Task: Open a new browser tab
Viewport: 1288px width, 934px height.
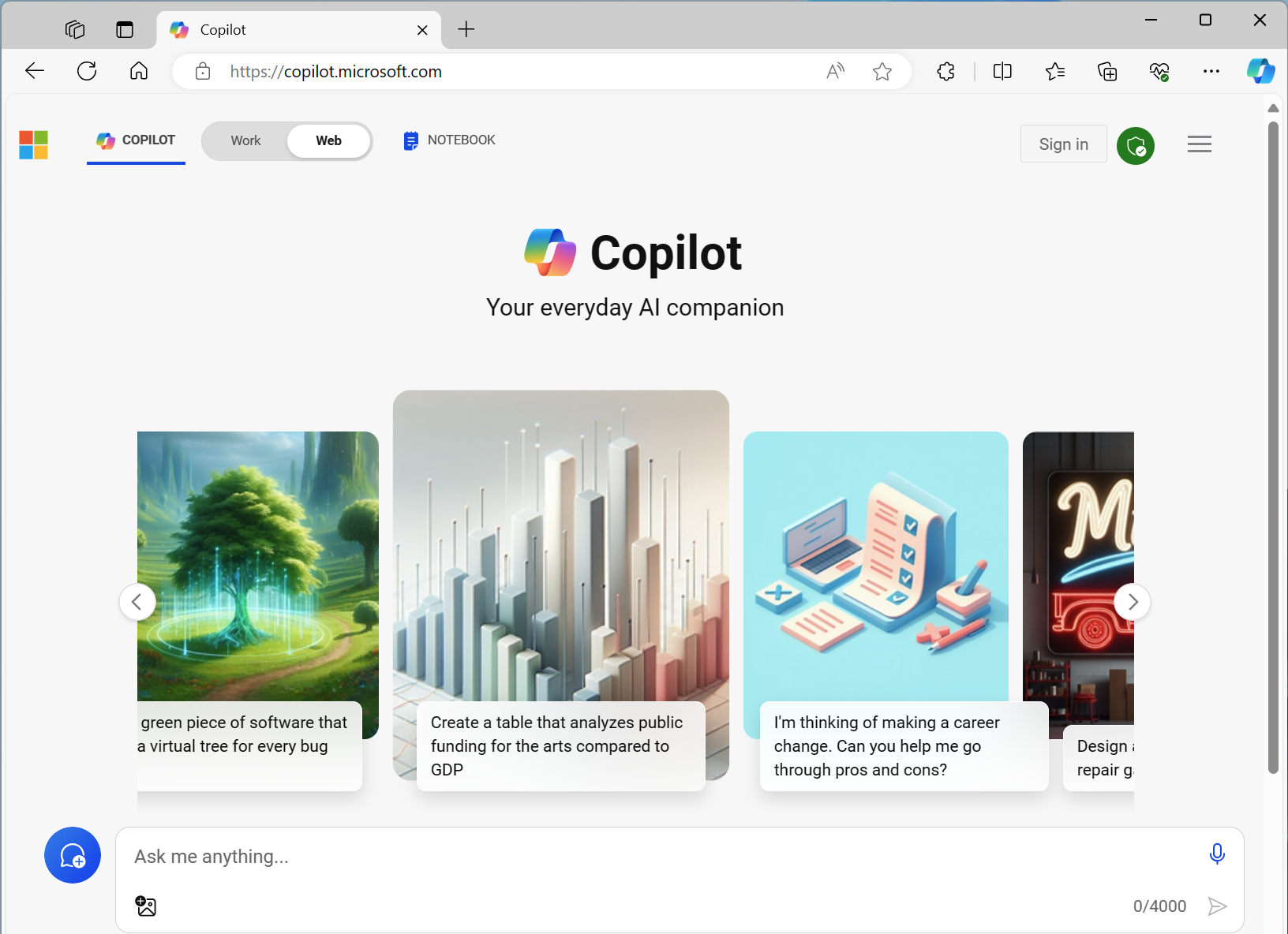Action: (x=466, y=30)
